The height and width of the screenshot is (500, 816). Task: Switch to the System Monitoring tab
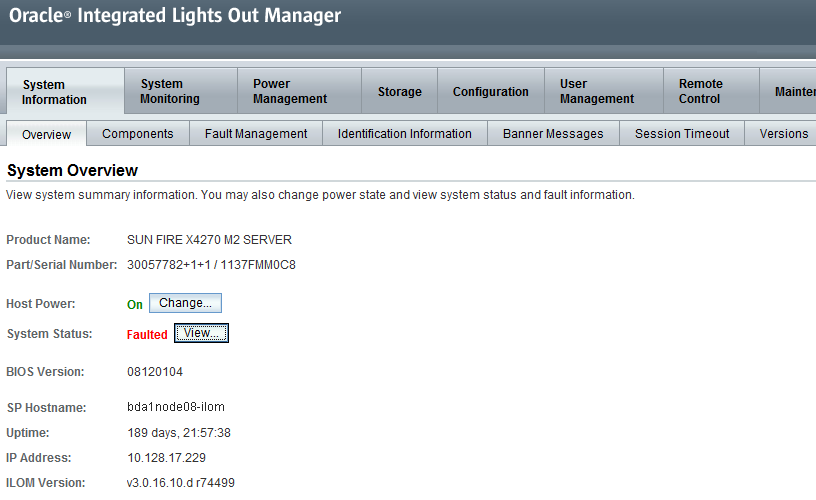click(181, 91)
